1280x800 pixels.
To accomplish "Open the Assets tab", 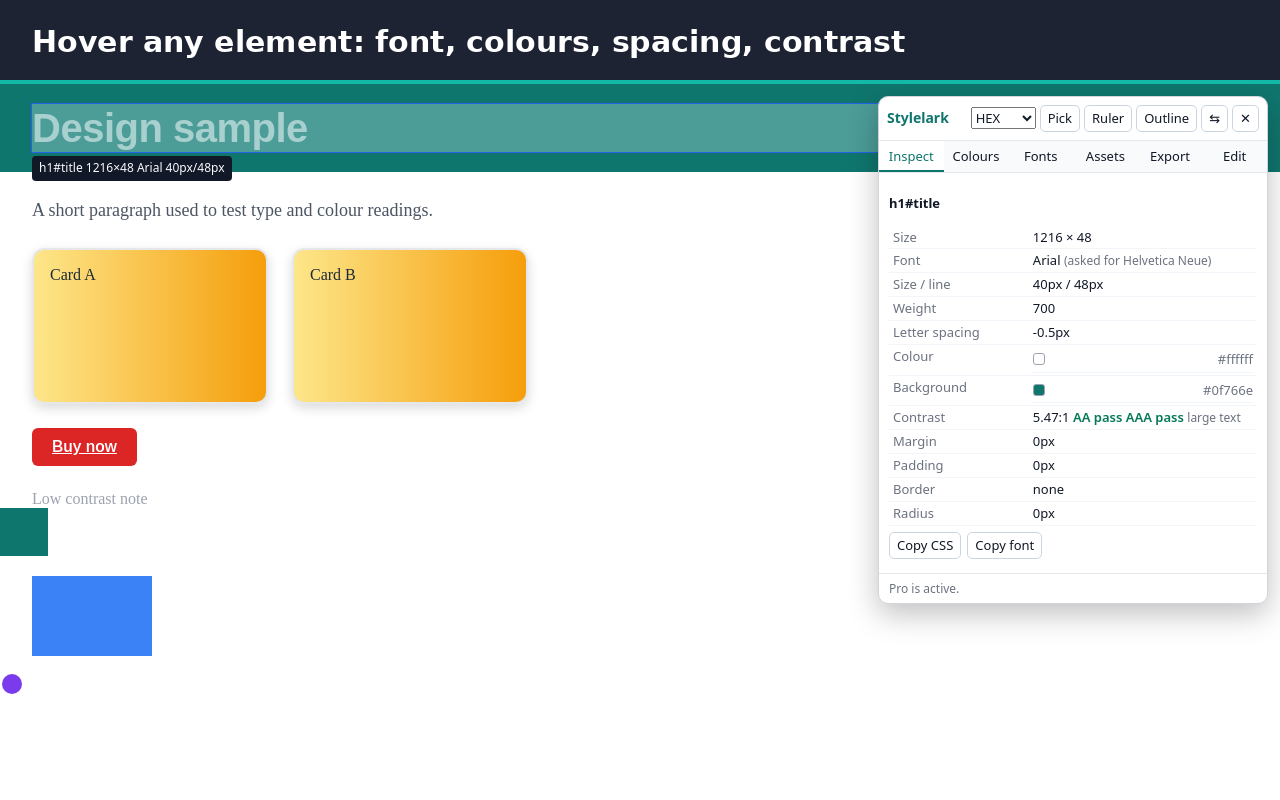I will tap(1105, 156).
